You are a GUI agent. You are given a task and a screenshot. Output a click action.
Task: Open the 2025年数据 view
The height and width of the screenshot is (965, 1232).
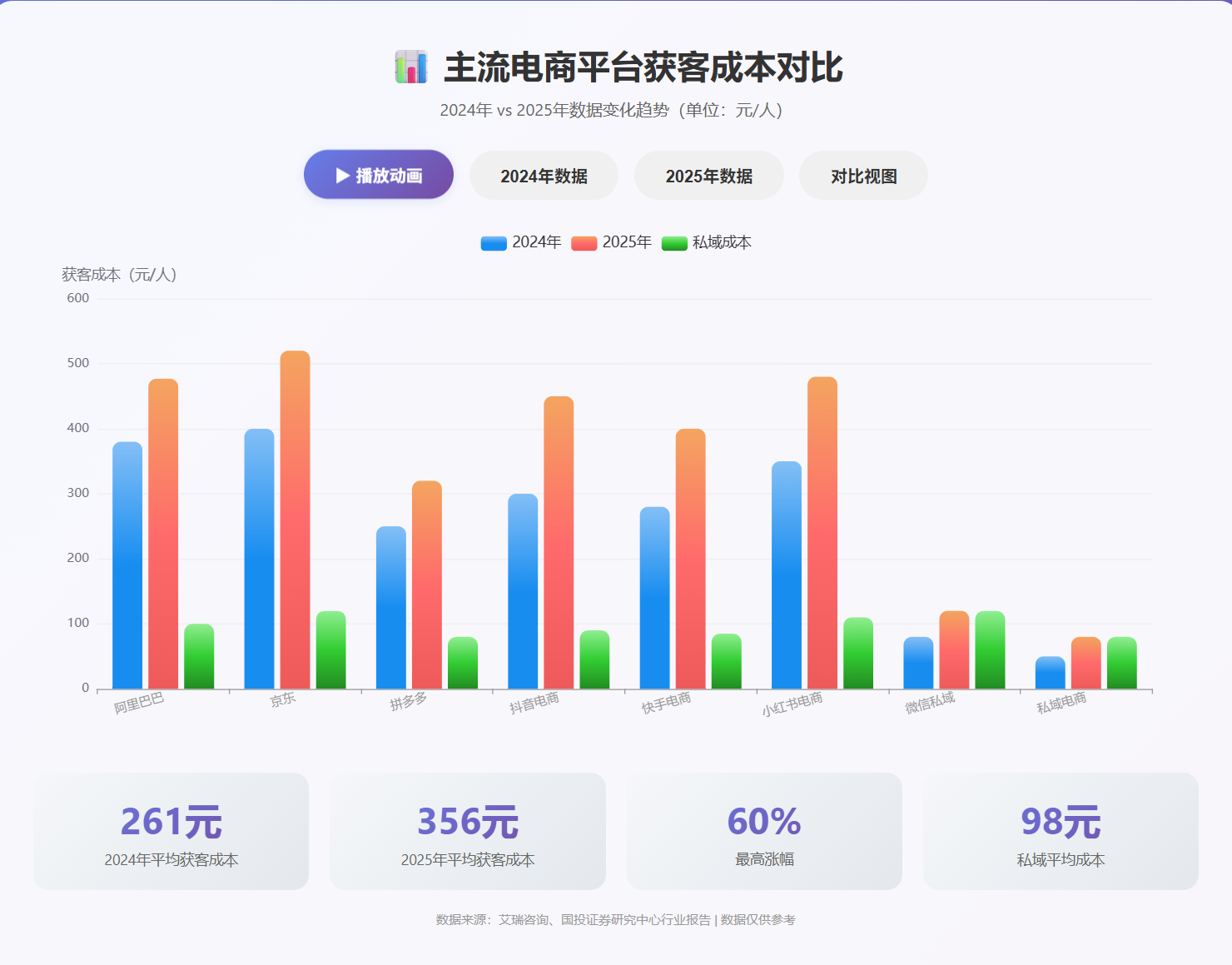coord(708,176)
